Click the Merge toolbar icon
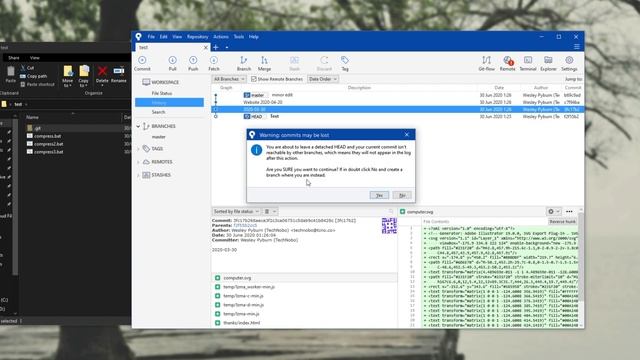 point(264,64)
